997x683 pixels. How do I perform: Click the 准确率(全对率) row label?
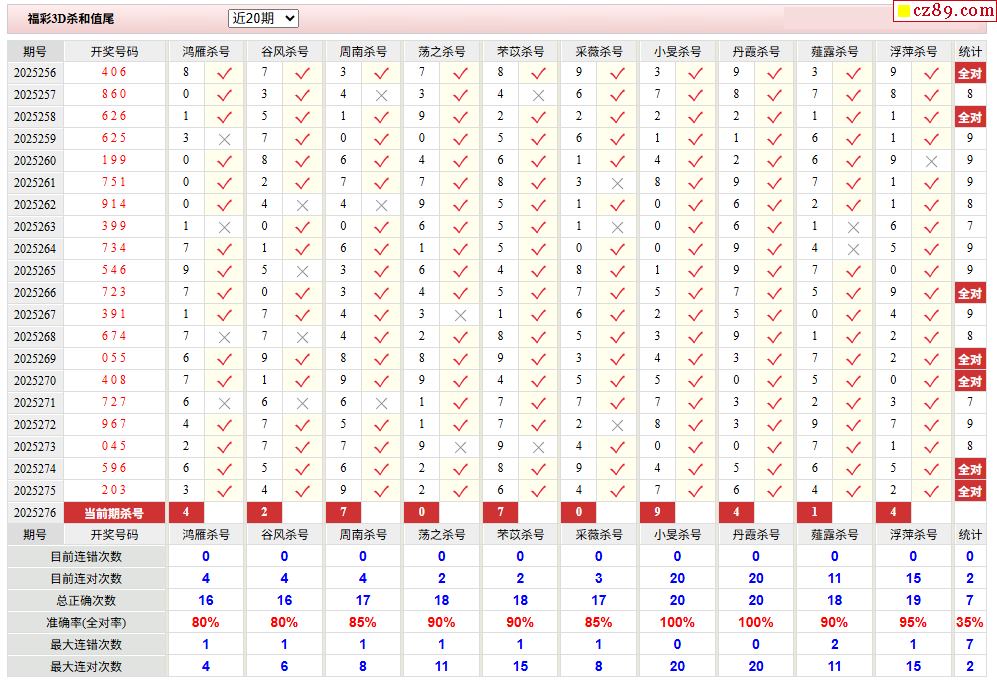86,622
